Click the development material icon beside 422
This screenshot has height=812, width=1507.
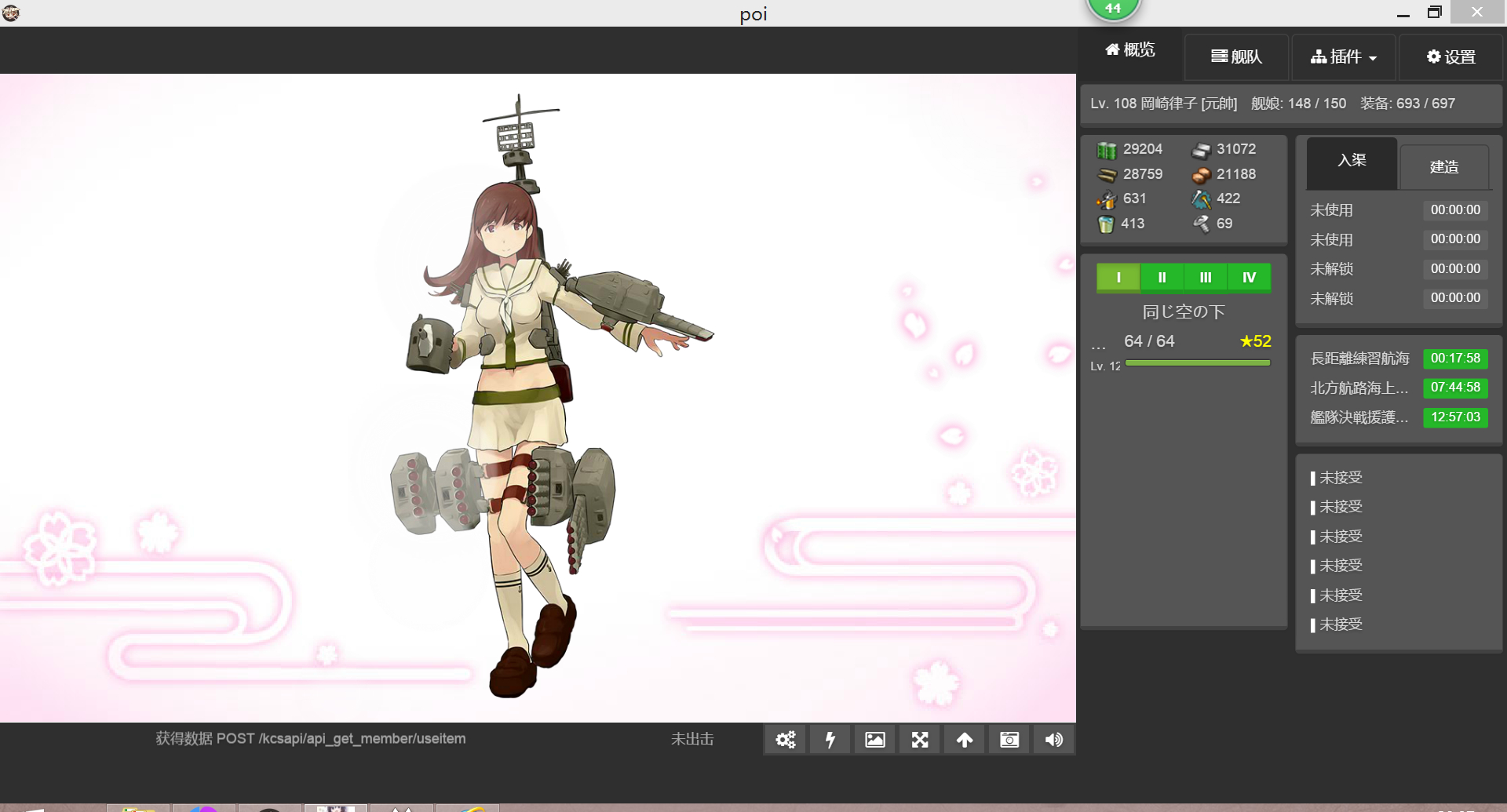point(1201,199)
